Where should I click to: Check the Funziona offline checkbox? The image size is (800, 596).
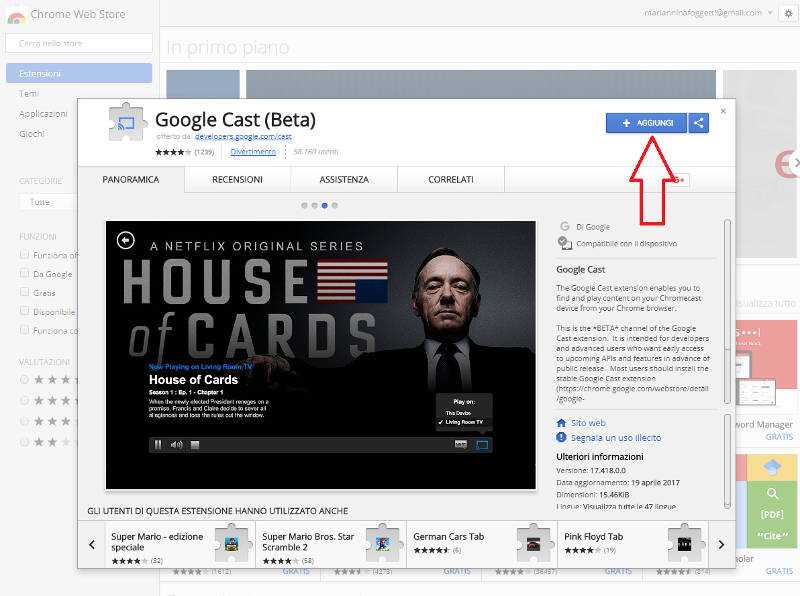(x=24, y=254)
